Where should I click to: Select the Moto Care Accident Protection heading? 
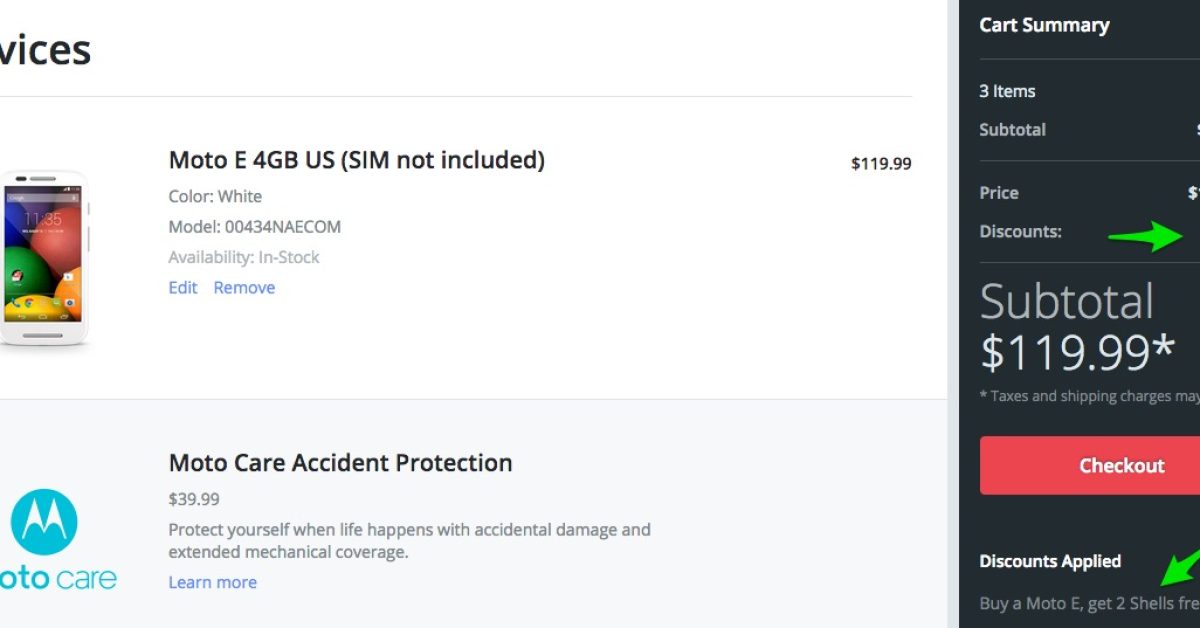340,463
